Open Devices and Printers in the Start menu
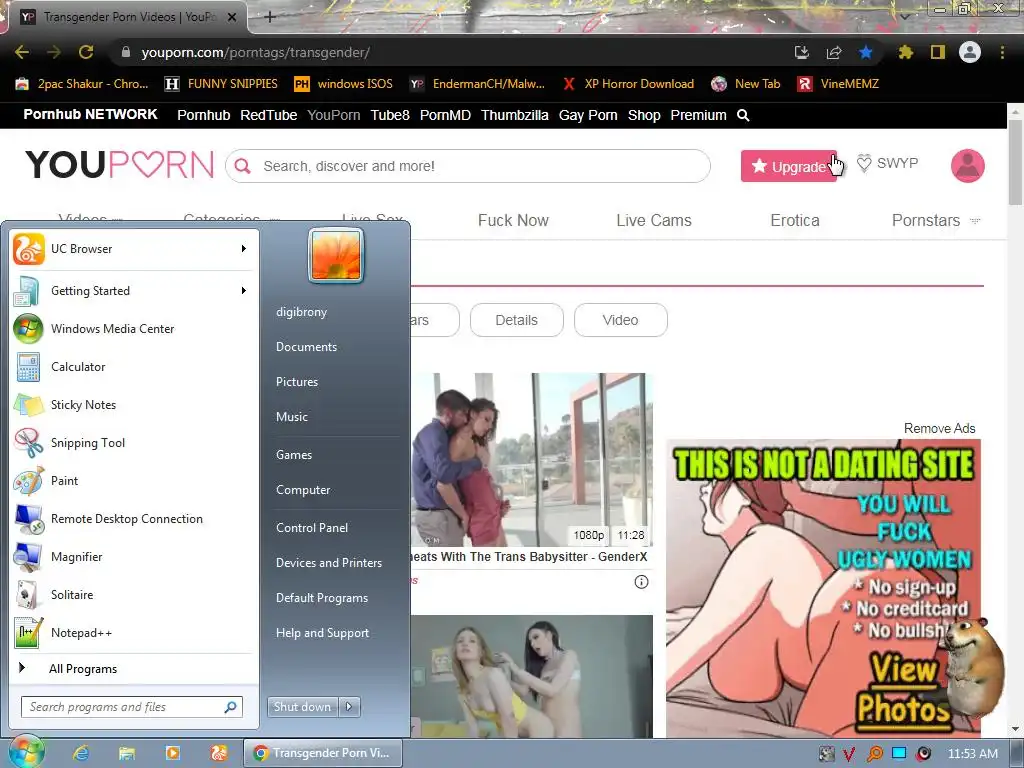Image resolution: width=1024 pixels, height=768 pixels. (329, 563)
